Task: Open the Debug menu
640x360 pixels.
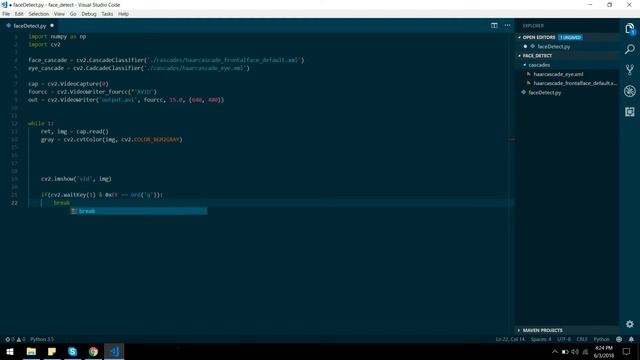Action: (89, 14)
